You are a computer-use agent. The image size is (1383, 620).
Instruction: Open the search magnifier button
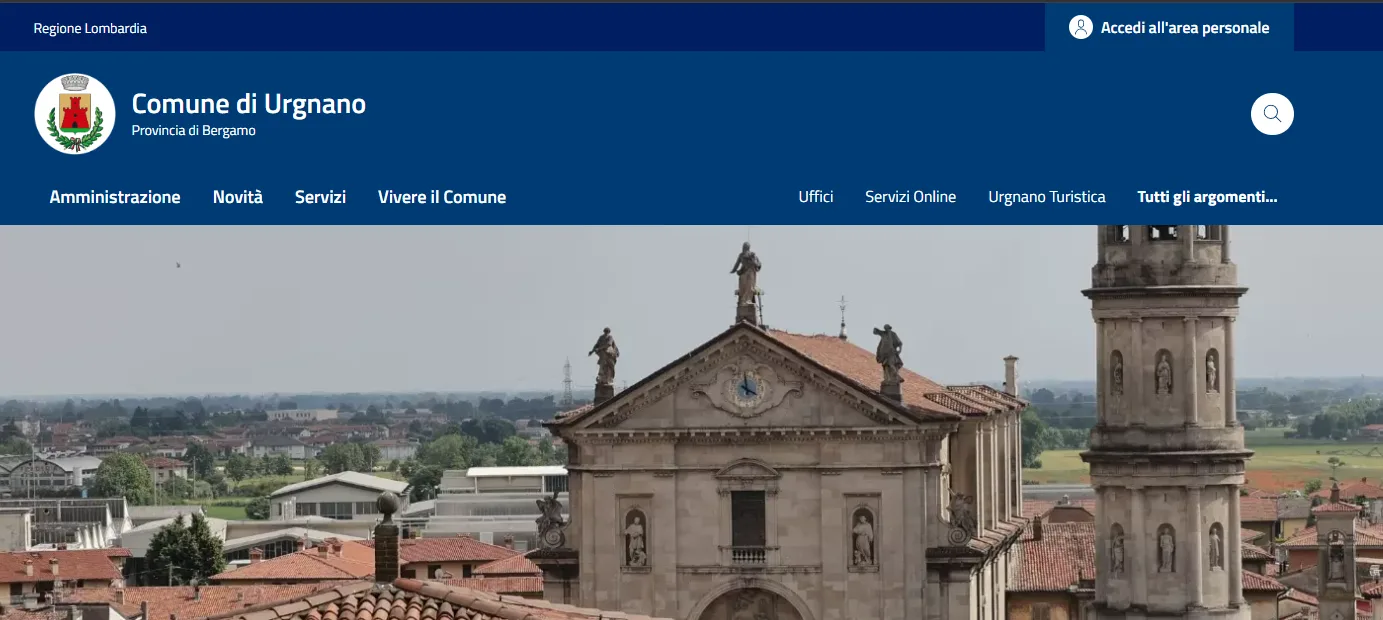1272,114
